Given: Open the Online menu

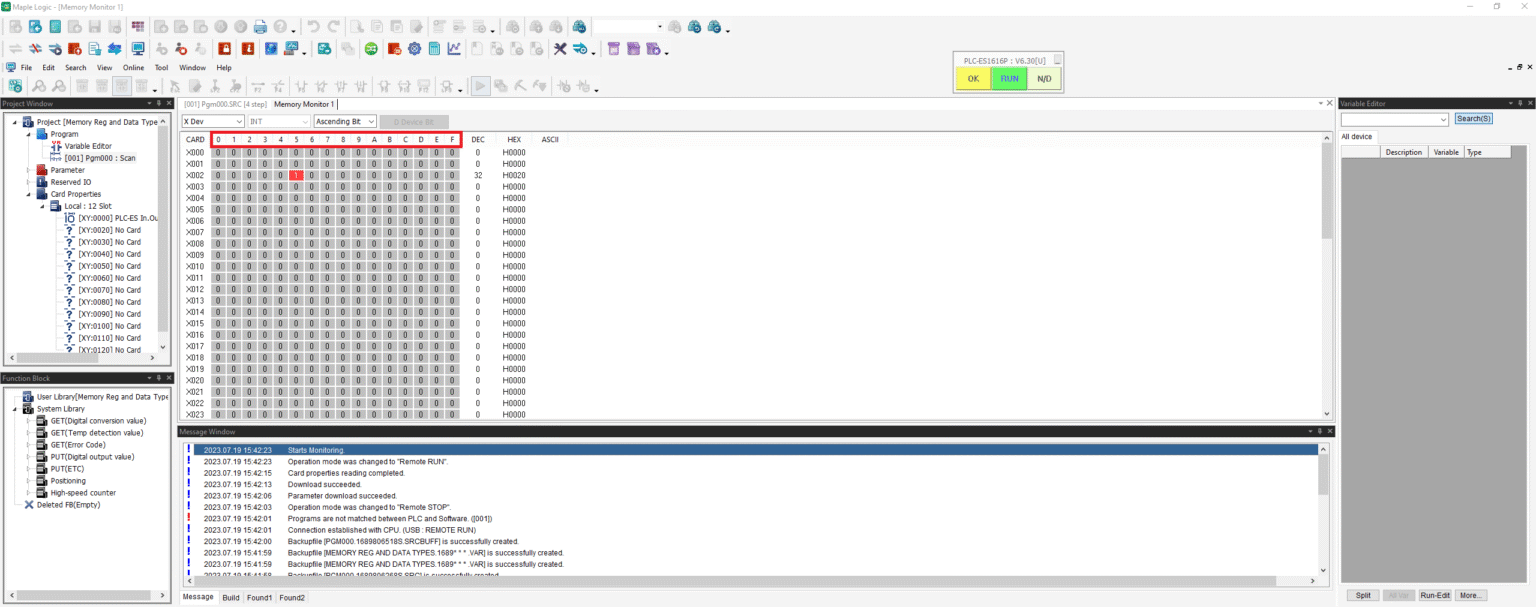Looking at the screenshot, I should tap(133, 67).
